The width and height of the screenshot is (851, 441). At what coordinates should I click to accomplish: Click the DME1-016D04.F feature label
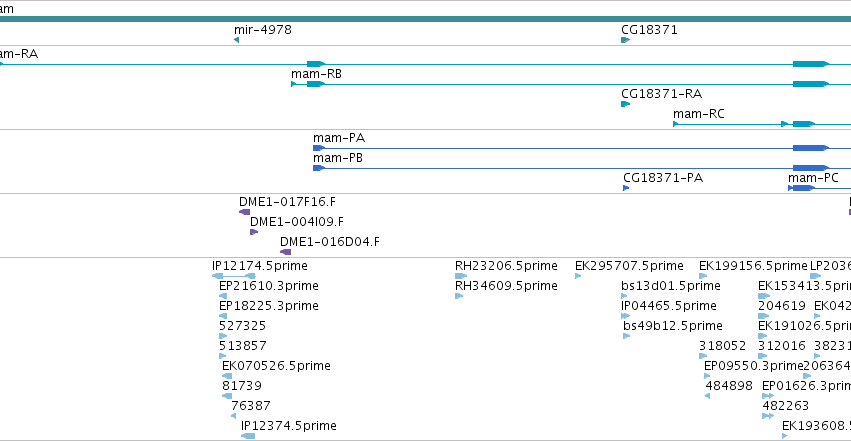point(329,242)
